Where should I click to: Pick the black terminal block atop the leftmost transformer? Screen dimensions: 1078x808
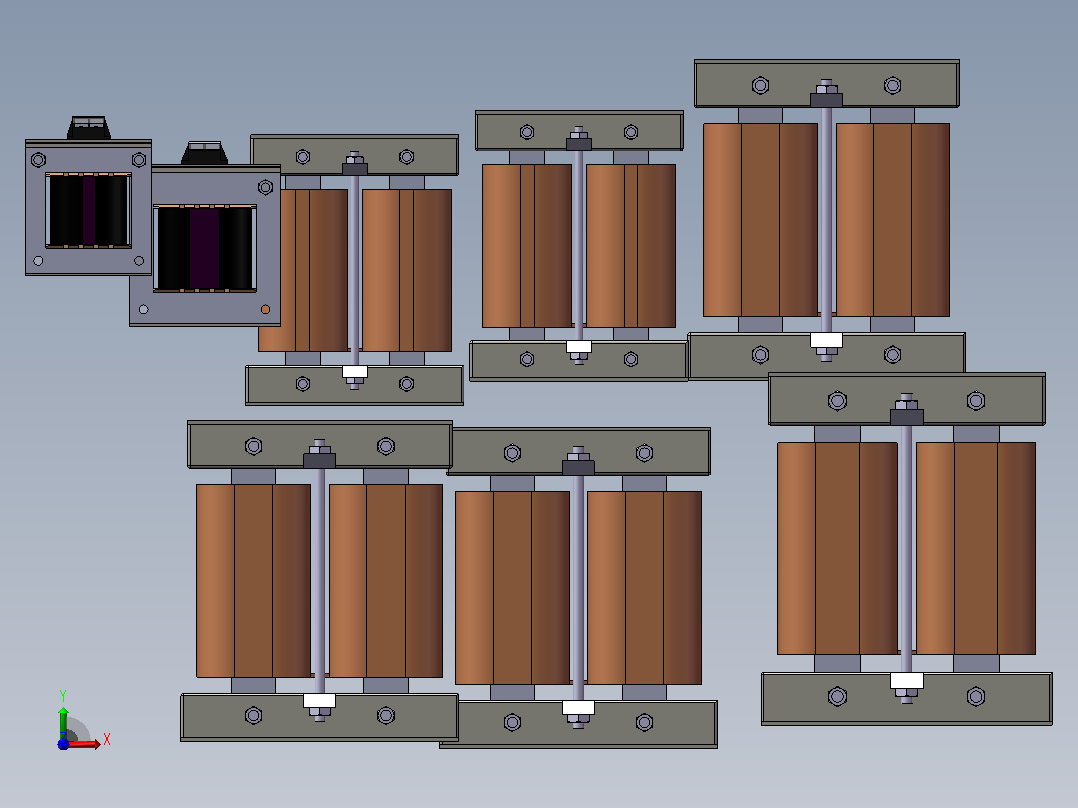pyautogui.click(x=89, y=128)
